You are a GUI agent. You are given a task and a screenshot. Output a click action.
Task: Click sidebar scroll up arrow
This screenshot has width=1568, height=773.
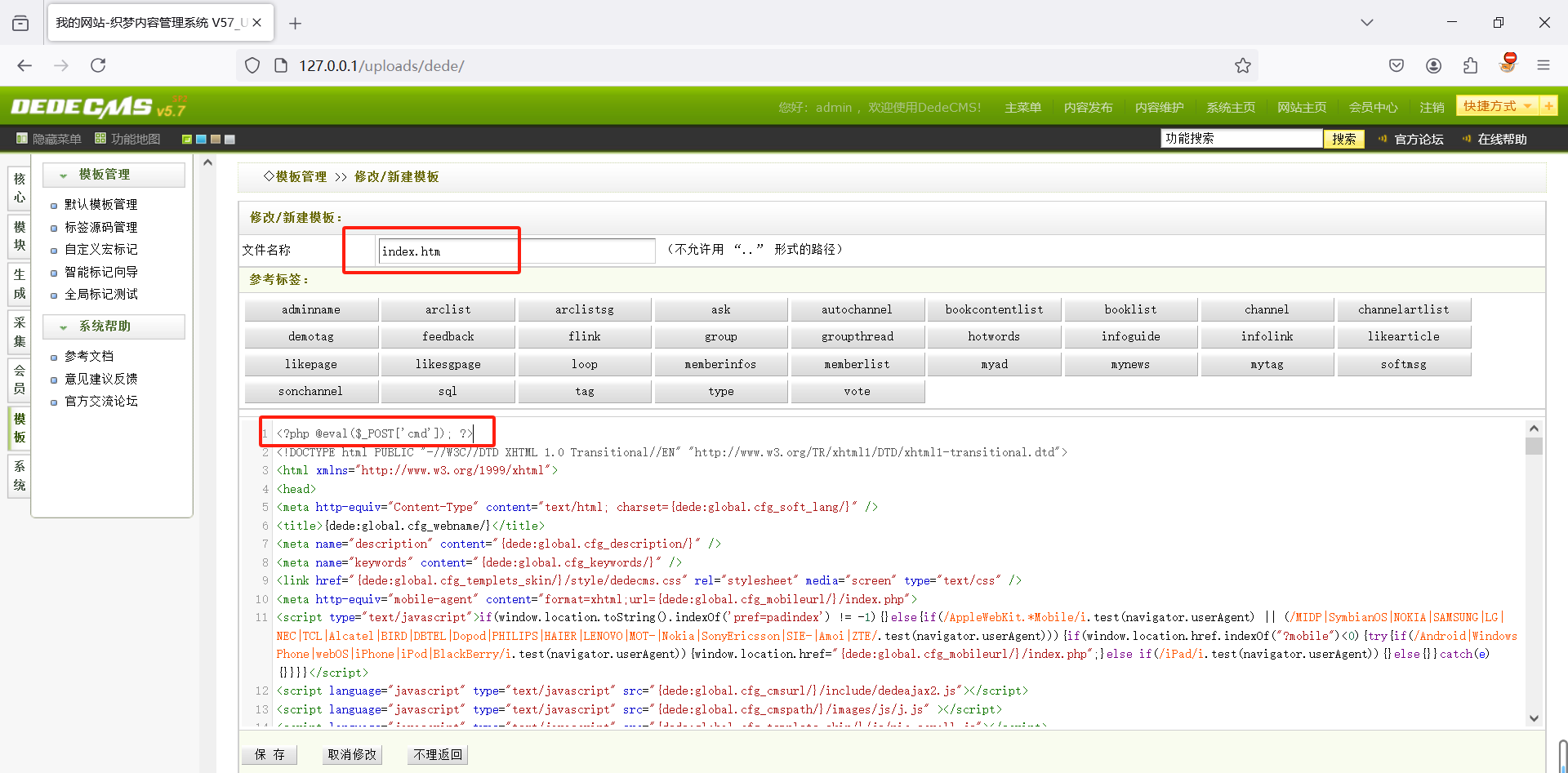tap(207, 162)
